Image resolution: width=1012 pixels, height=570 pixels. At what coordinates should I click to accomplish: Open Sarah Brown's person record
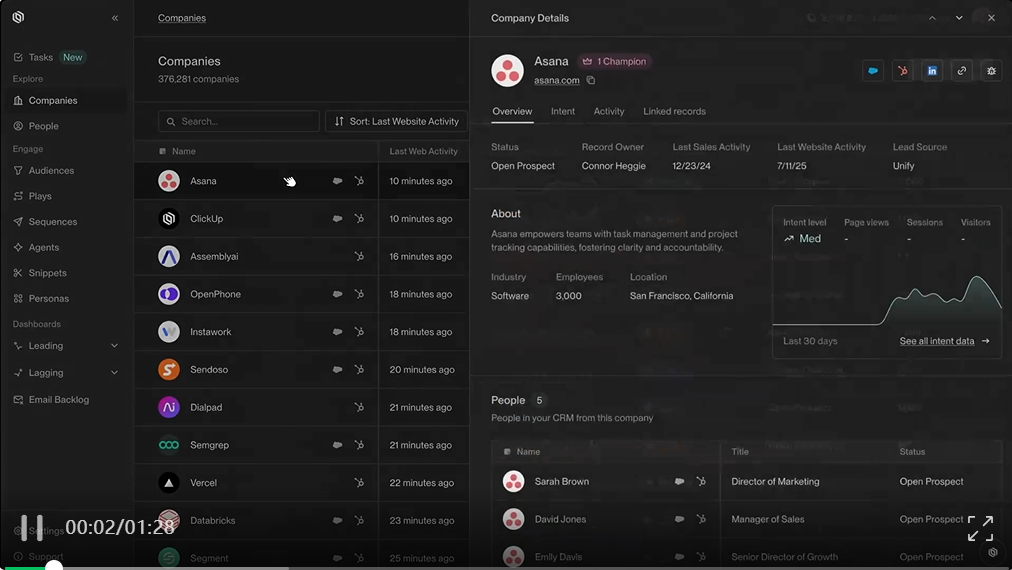(x=562, y=482)
